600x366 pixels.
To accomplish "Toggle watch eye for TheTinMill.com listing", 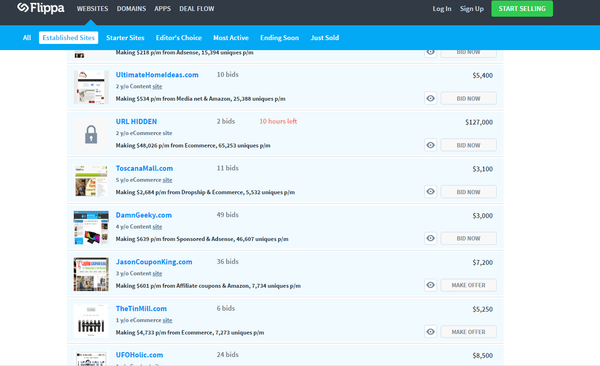I will [430, 332].
